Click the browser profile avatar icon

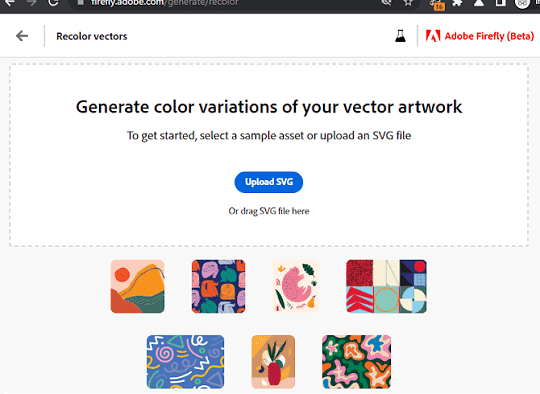tap(522, 3)
